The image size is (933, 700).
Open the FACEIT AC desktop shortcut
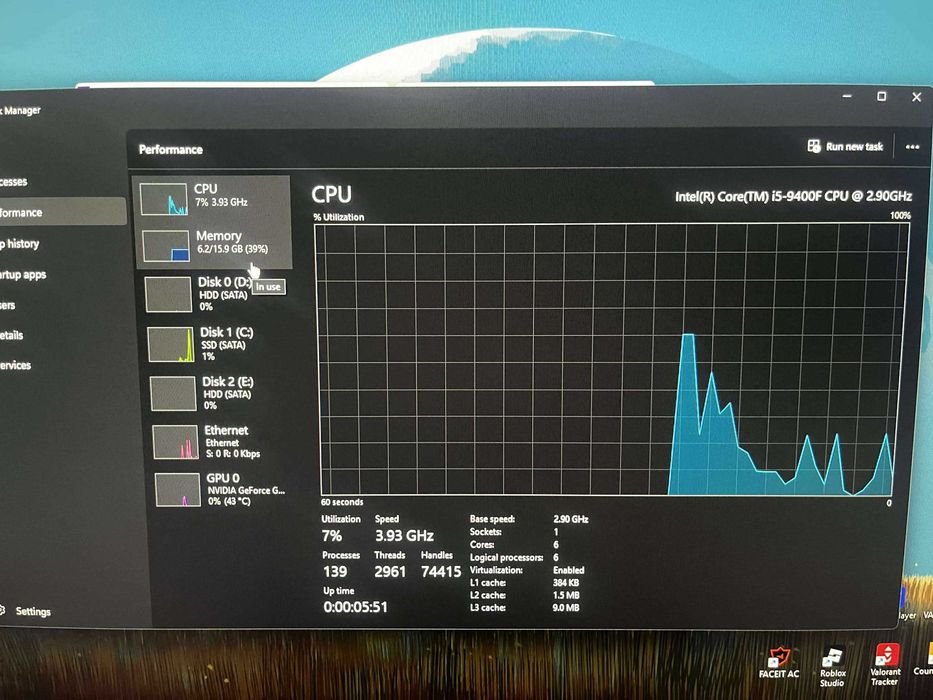tap(778, 662)
